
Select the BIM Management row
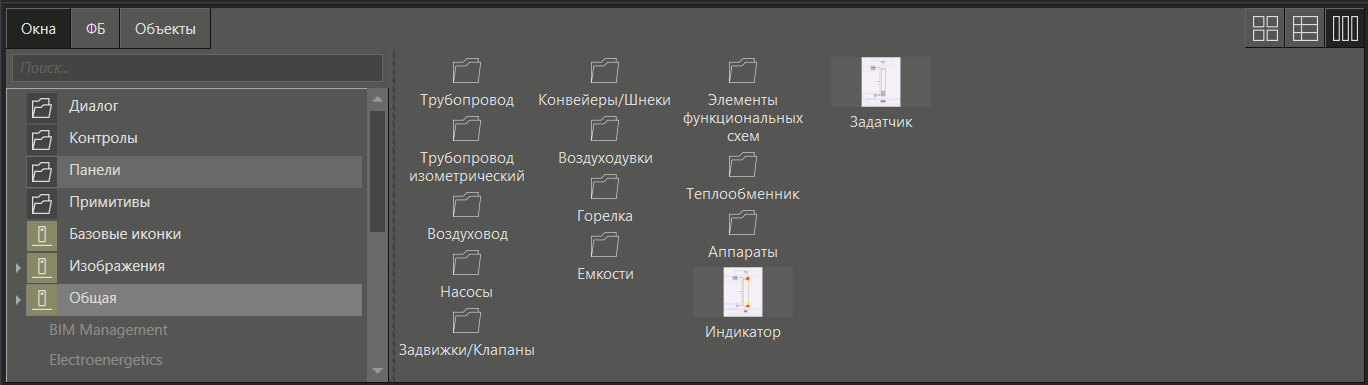108,329
